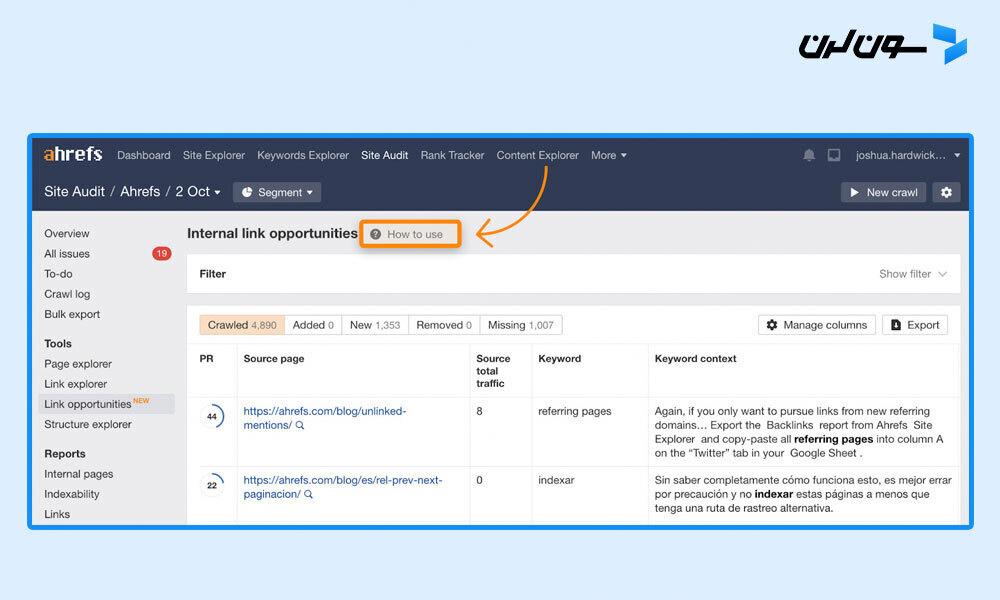The width and height of the screenshot is (1000, 600).
Task: Select the Missing 1,007 tab
Action: (x=520, y=325)
